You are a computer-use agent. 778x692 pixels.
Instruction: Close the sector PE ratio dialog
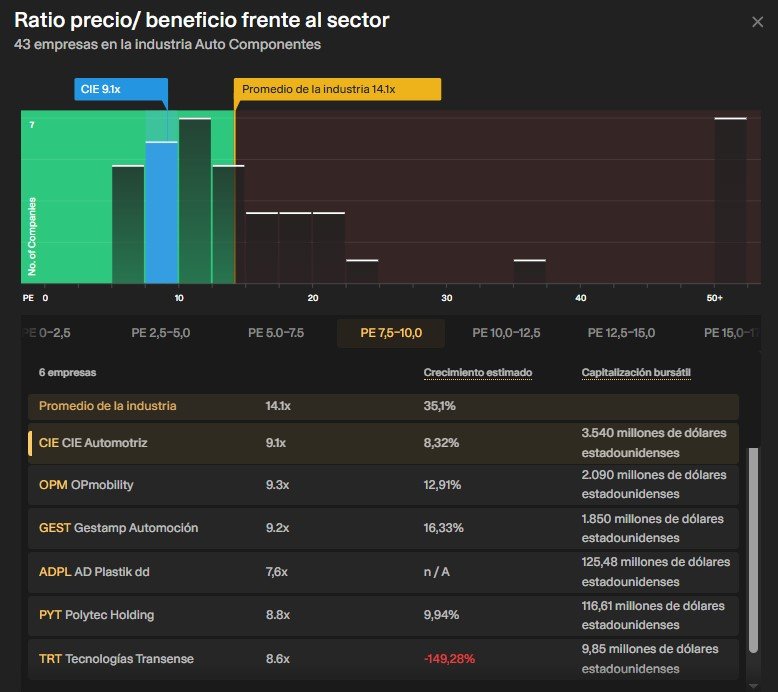757,22
